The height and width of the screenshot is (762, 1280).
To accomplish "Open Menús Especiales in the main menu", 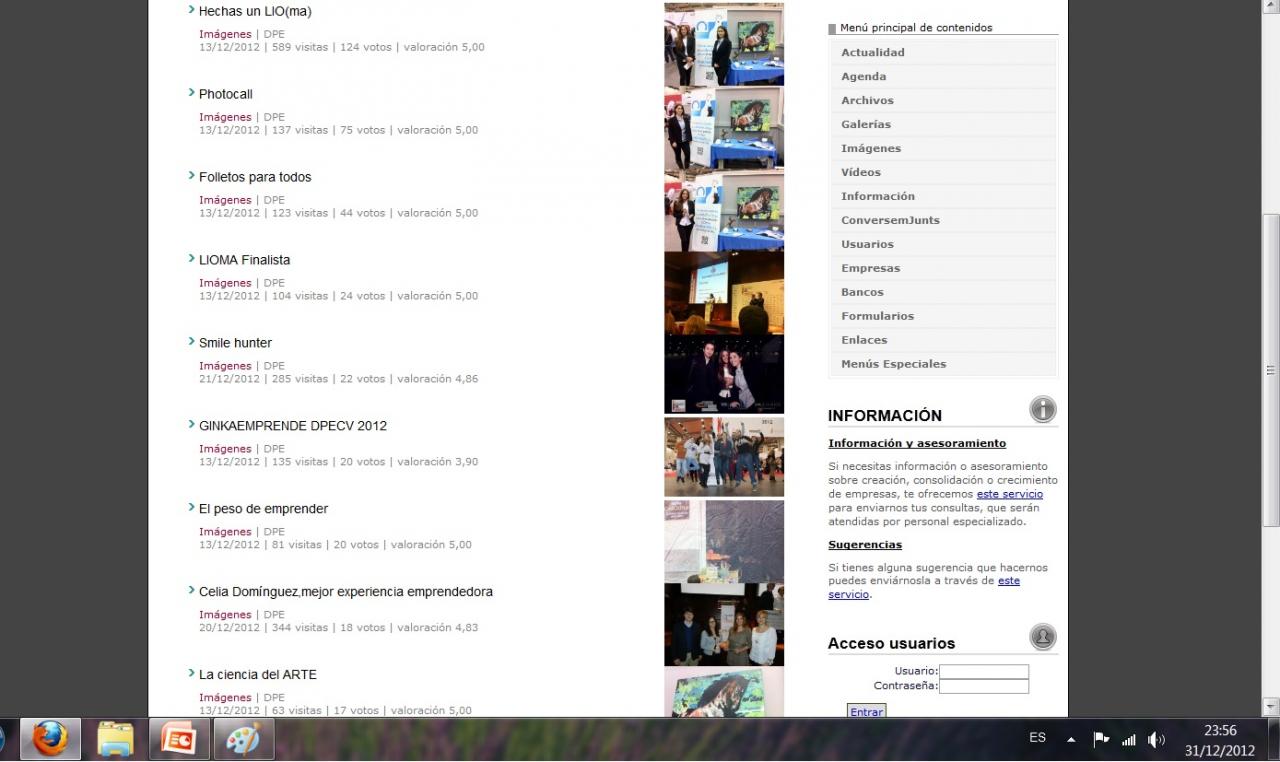I will point(943,364).
